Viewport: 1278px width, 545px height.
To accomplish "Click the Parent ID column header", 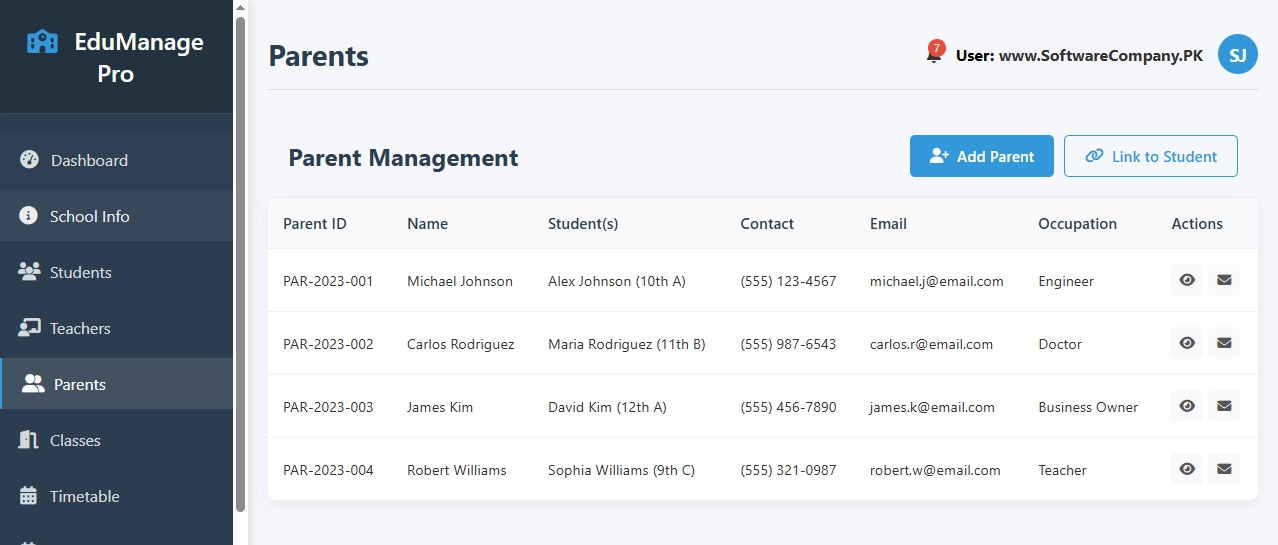I will pos(315,224).
